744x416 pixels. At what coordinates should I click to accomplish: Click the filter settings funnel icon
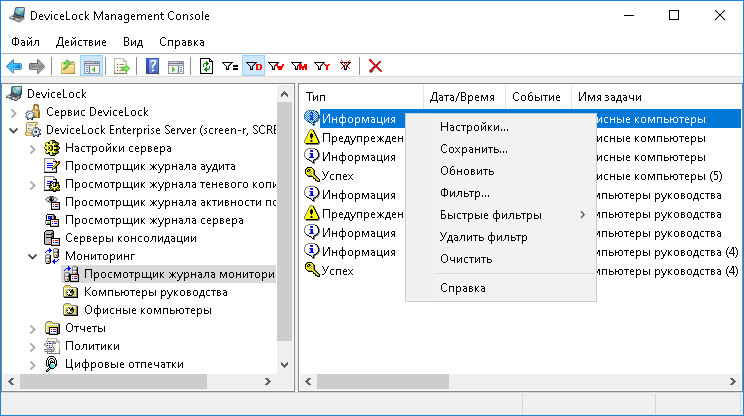[x=230, y=67]
